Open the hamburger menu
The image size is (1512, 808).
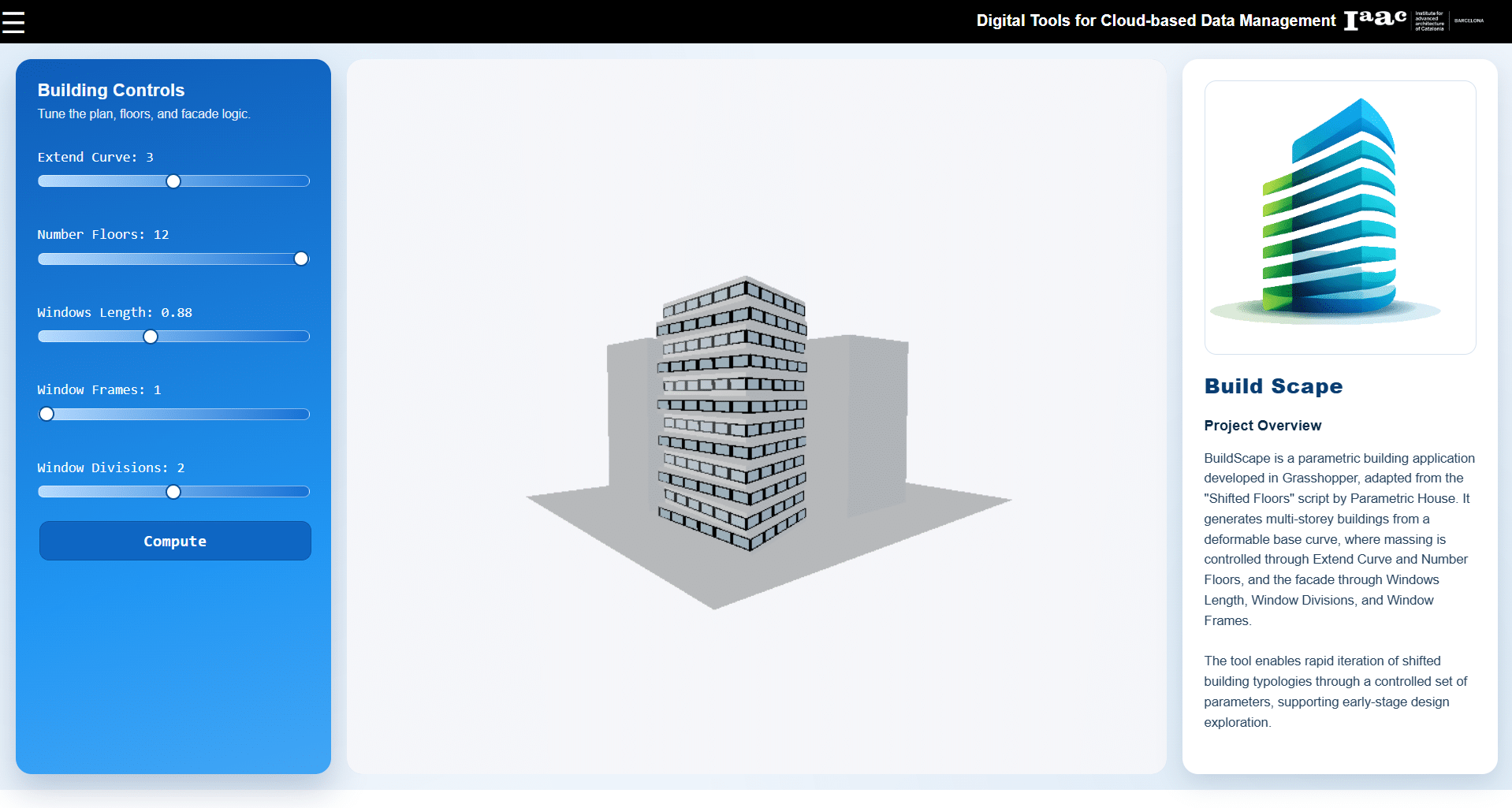pos(13,22)
